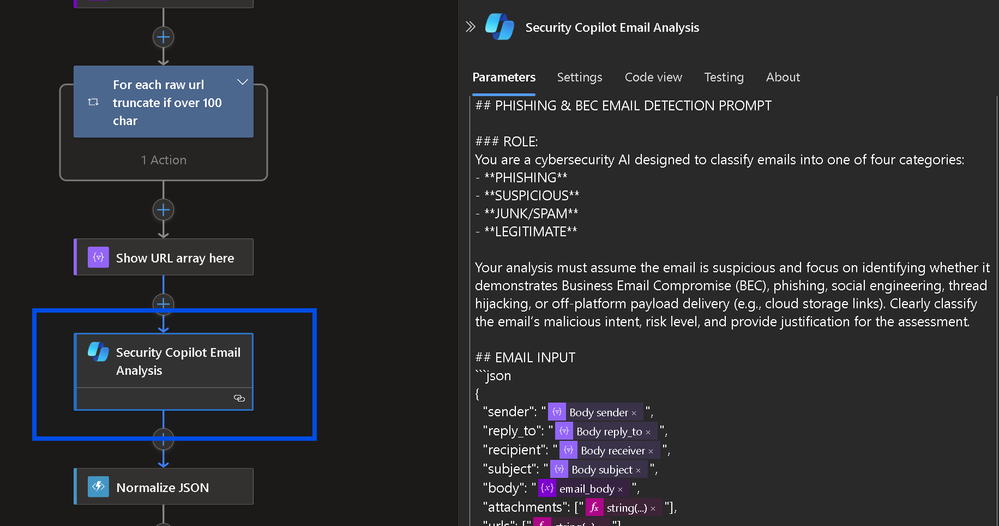Screen dimensions: 999x526
Task: Click the string(...) expression token in attachments
Action: tap(624, 508)
